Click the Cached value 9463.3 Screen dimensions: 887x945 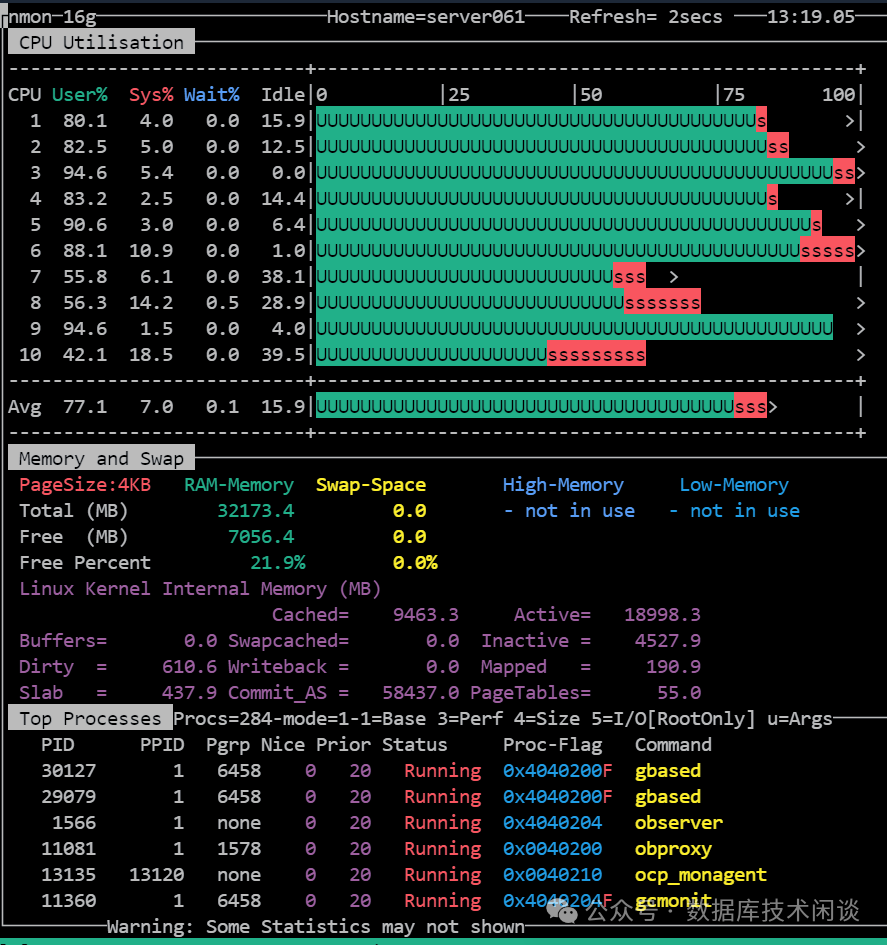coord(425,615)
